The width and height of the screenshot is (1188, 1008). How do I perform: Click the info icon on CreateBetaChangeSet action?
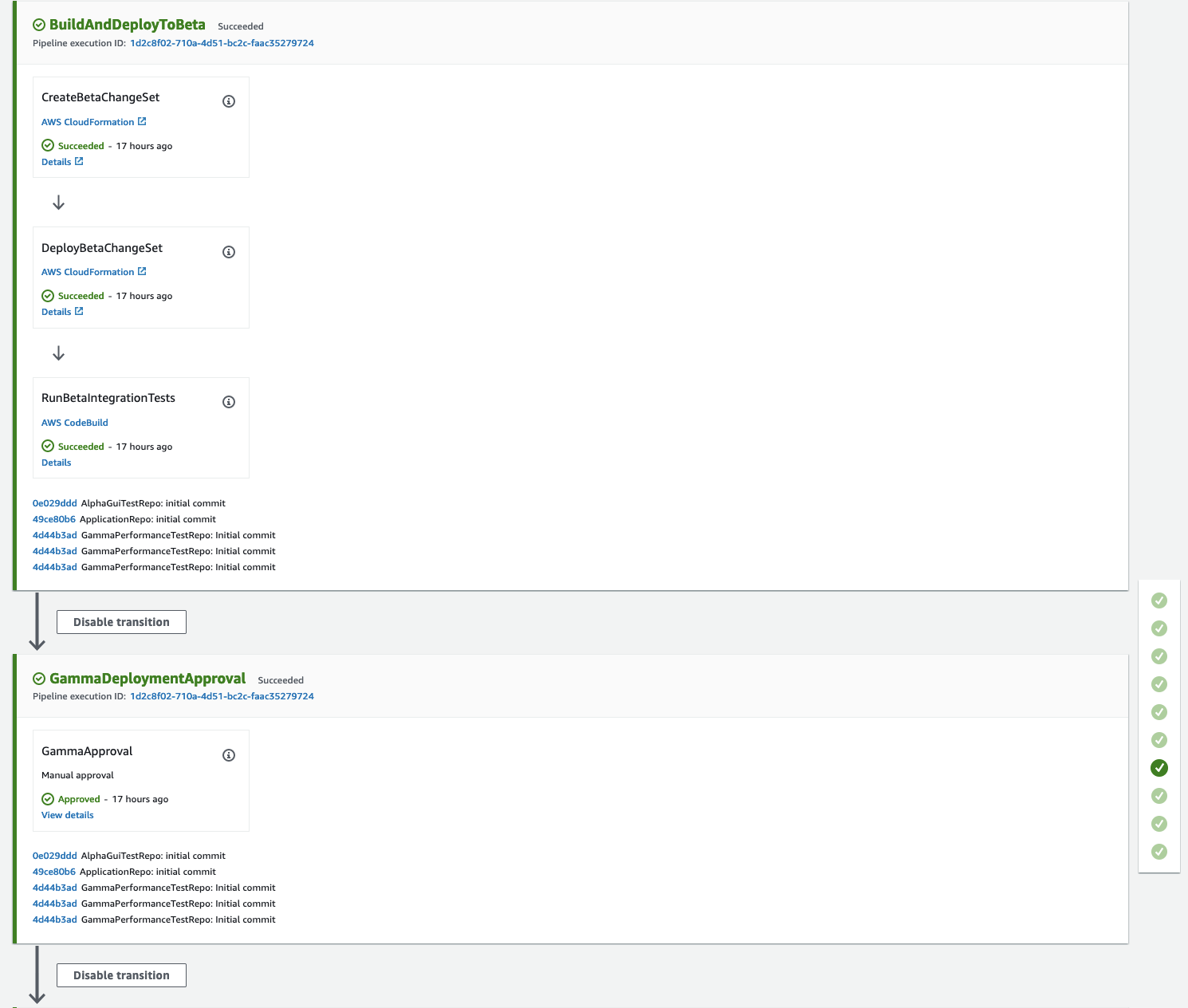(229, 101)
